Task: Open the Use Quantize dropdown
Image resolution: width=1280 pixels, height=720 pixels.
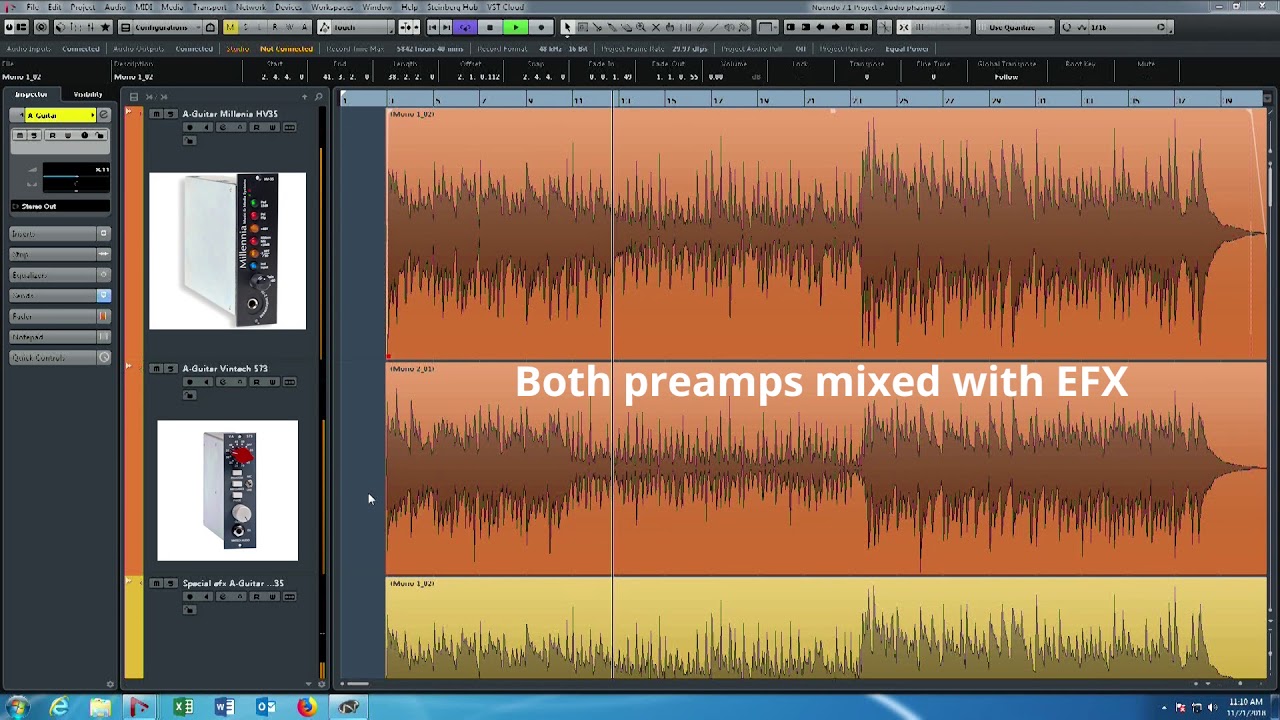Action: coord(1015,27)
